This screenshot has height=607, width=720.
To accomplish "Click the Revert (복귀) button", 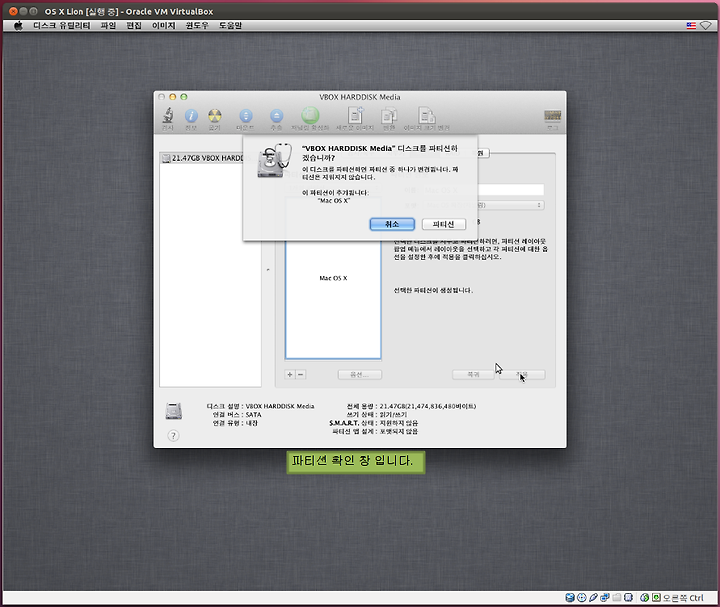I will click(x=473, y=375).
